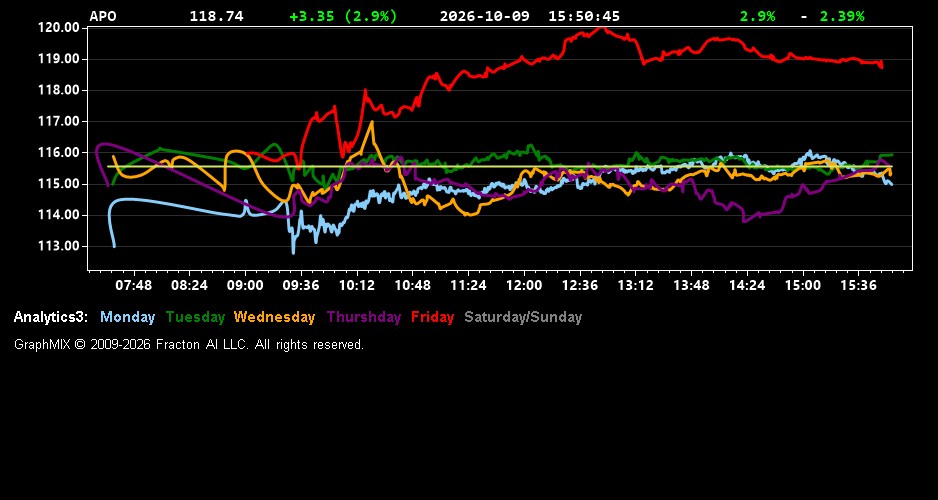Select the Monday legend label
938x500 pixels.
127,317
